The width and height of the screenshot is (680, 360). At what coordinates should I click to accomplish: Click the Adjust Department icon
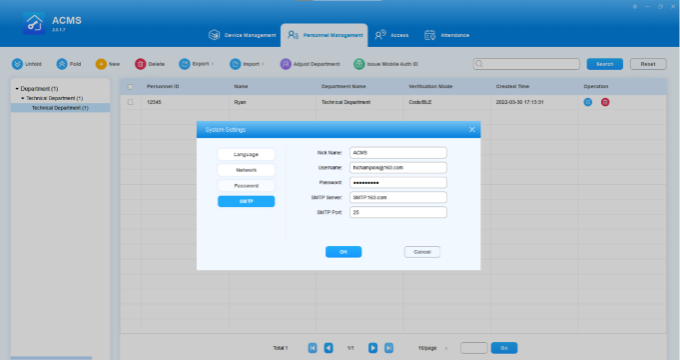(285, 64)
